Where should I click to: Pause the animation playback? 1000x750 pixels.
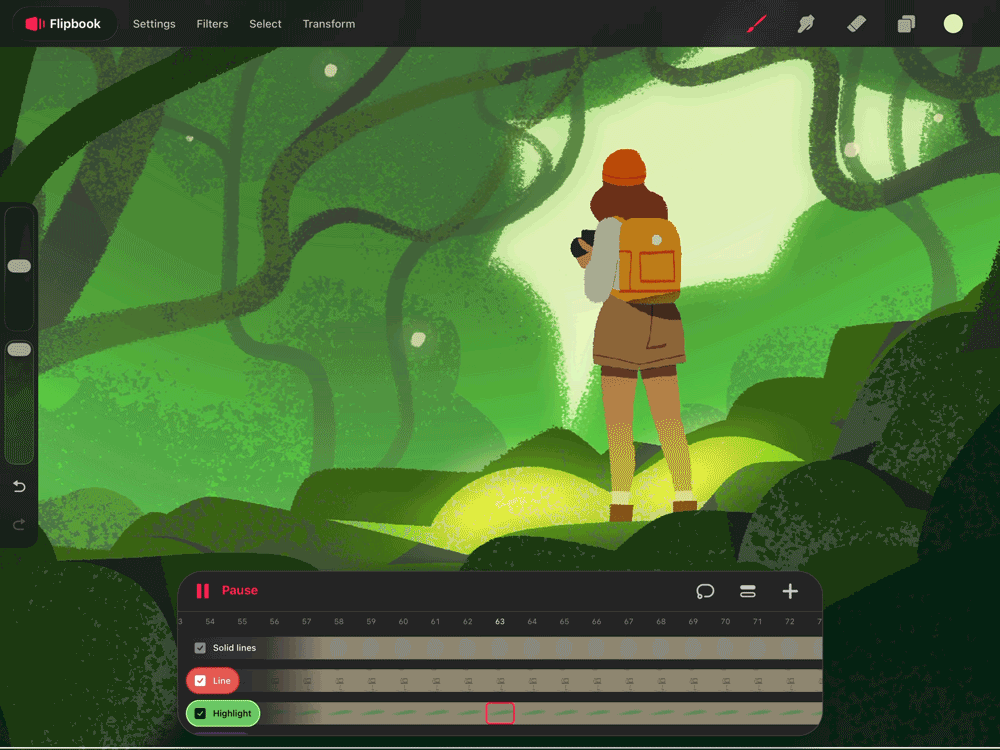(x=227, y=591)
